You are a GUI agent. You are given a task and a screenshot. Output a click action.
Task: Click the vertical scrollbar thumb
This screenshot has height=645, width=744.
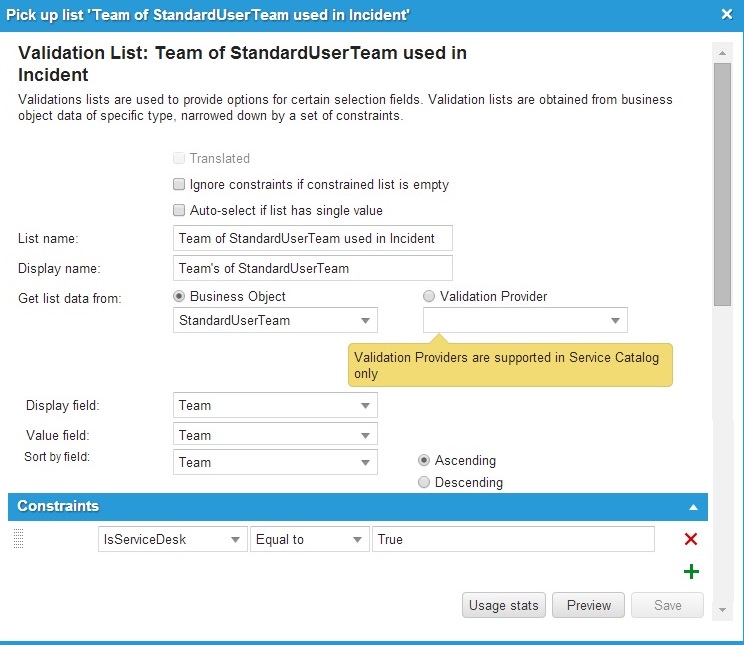pyautogui.click(x=721, y=180)
